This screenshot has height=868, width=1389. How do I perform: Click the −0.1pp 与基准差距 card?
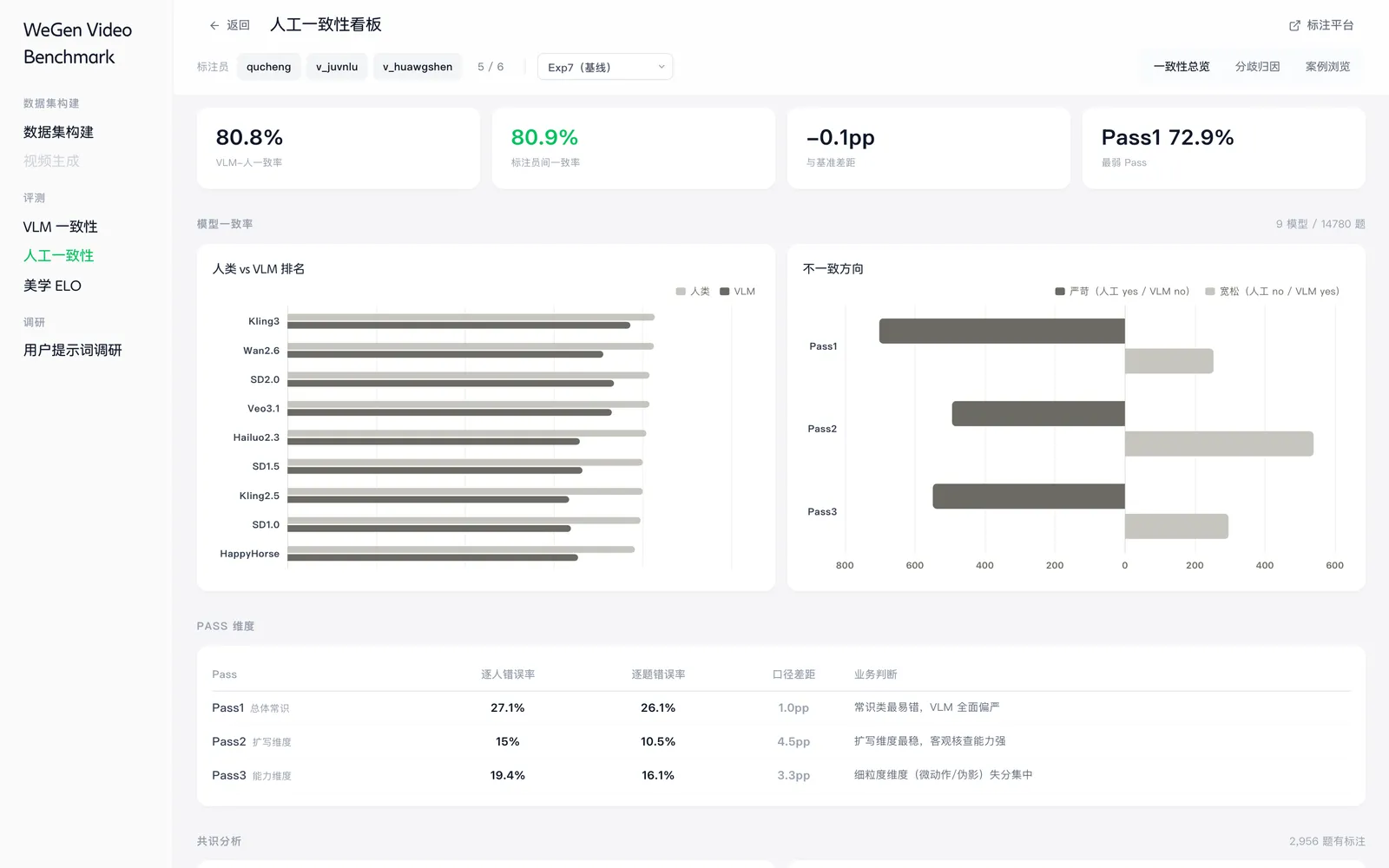pyautogui.click(x=929, y=148)
